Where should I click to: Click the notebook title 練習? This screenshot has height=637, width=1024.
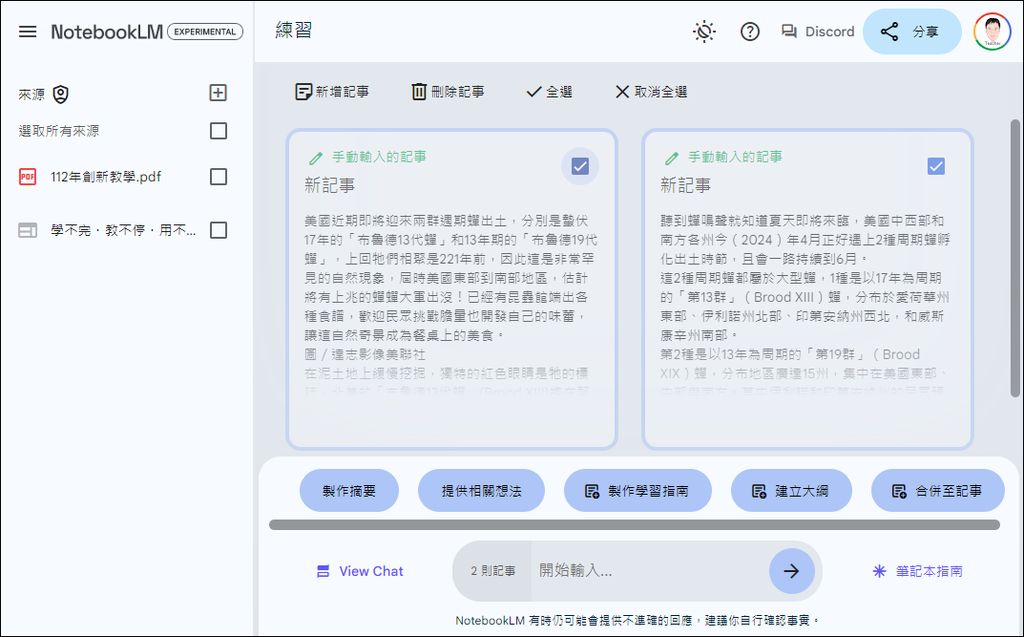[x=294, y=30]
